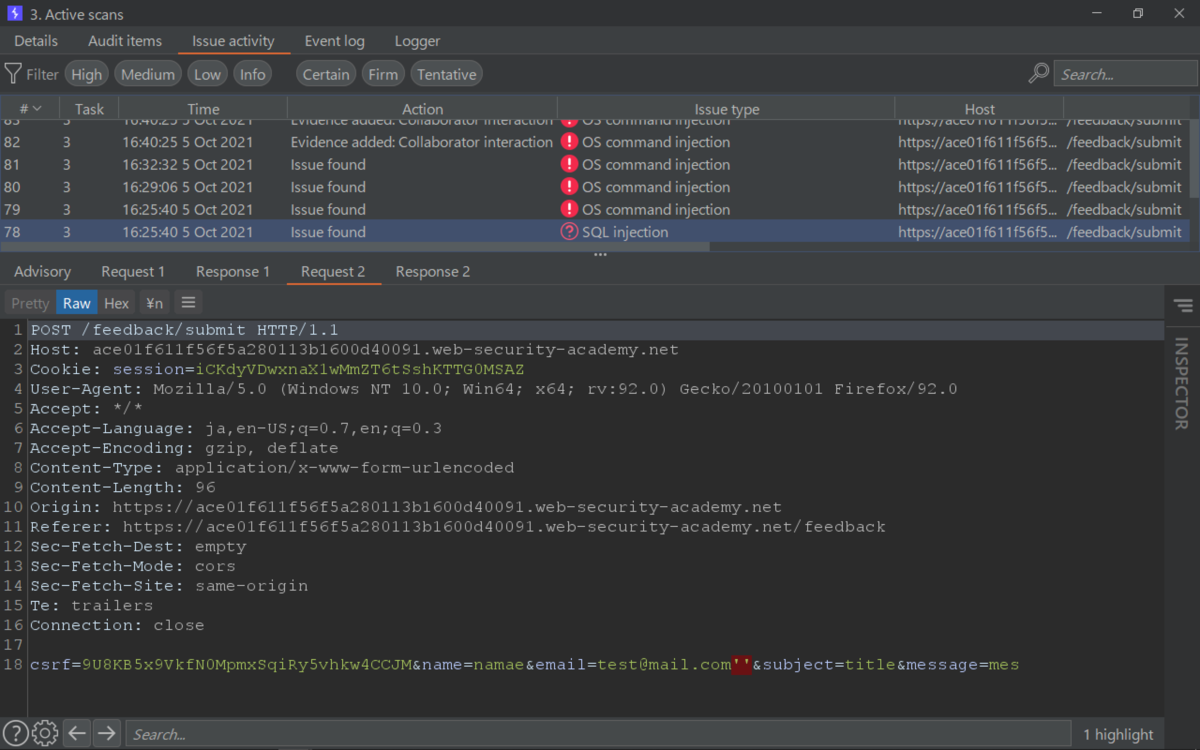Screen dimensions: 1200x750
Task: Click the Host column header
Action: pos(979,109)
